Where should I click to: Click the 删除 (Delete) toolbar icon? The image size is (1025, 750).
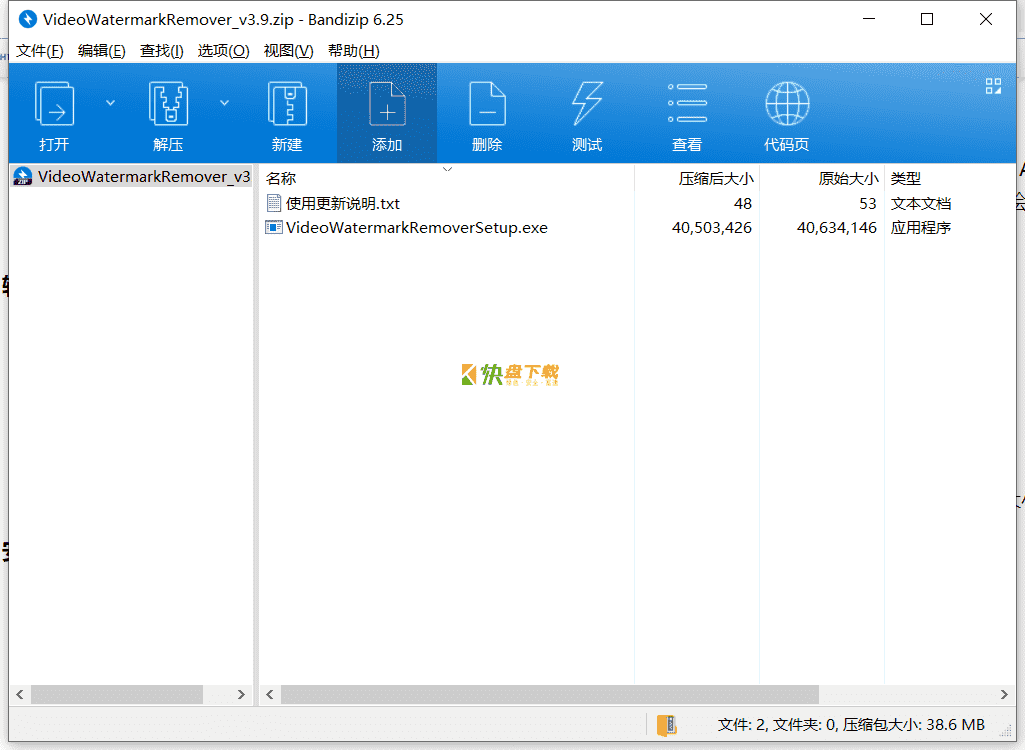[487, 104]
